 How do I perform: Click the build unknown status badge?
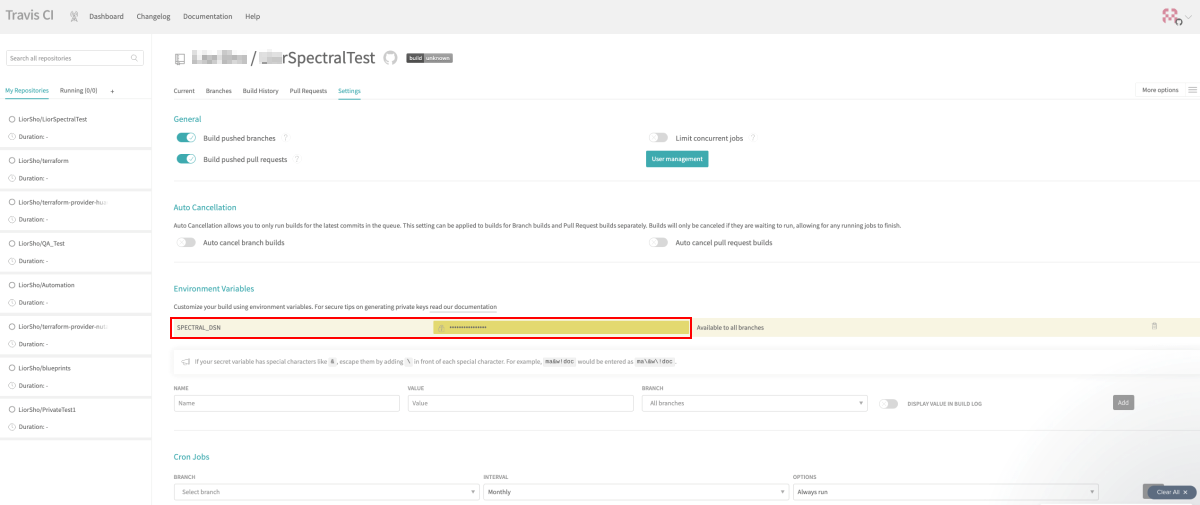(x=429, y=58)
